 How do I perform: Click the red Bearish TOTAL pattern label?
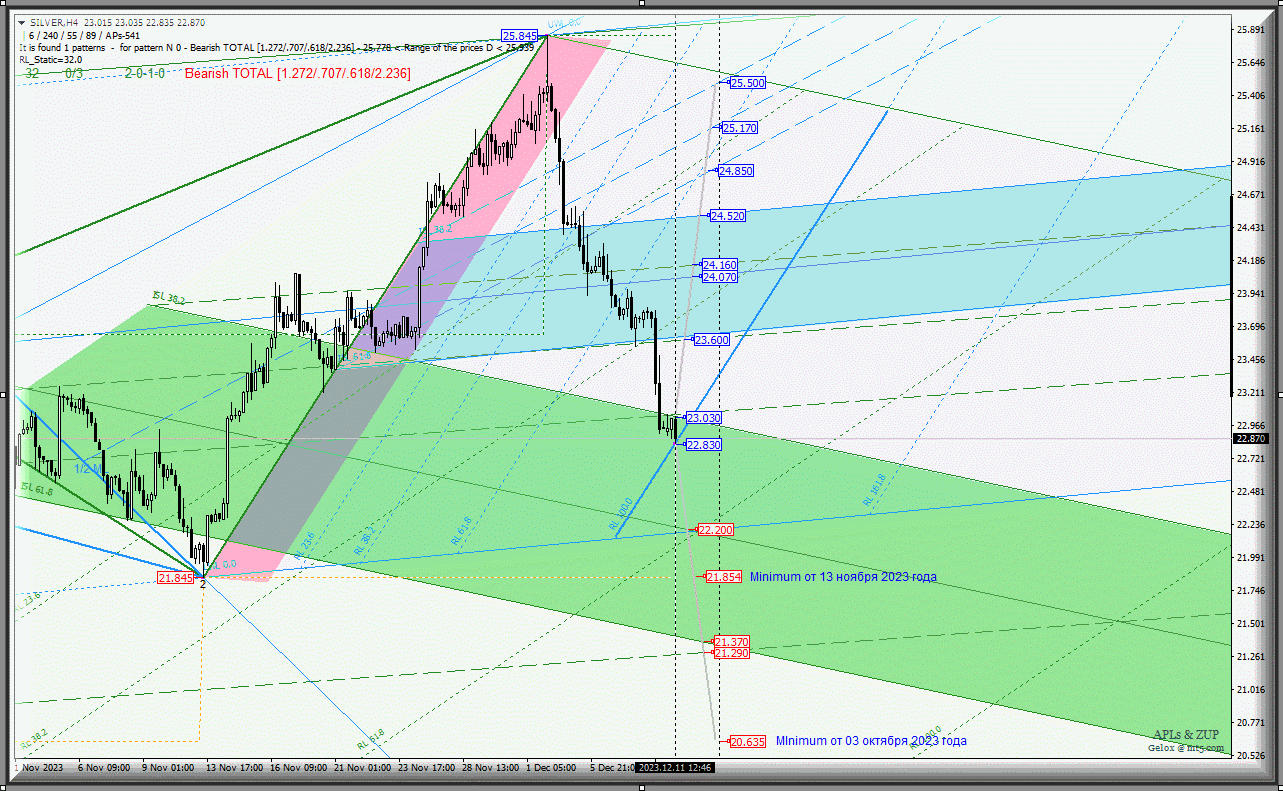pos(297,73)
